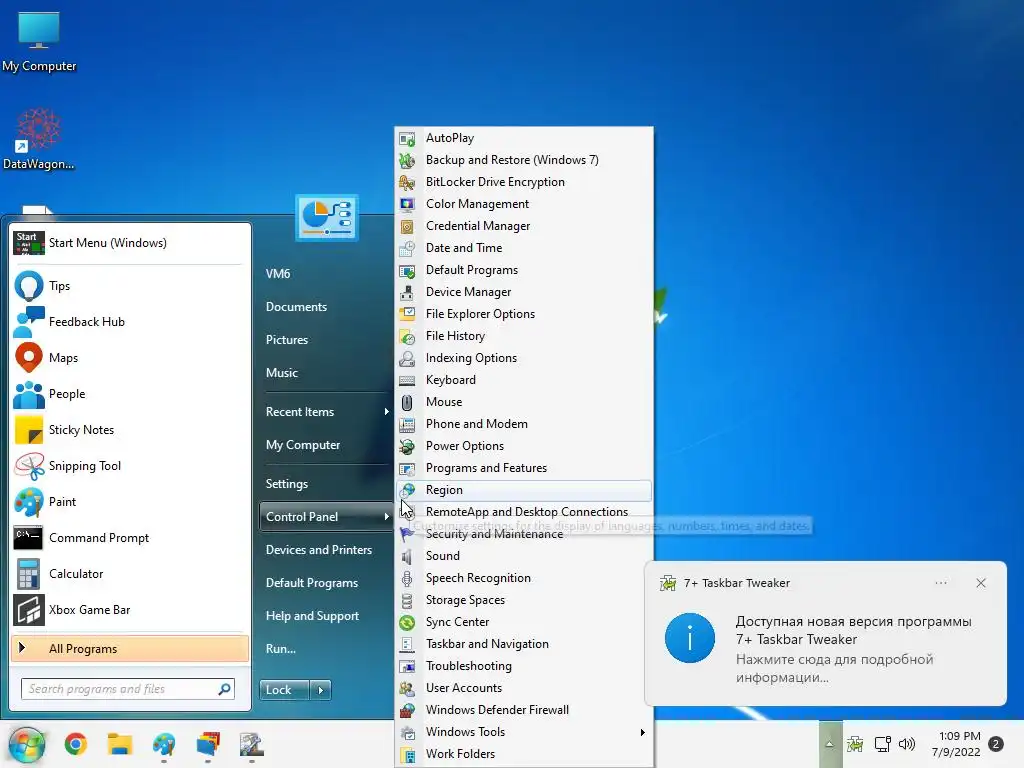
Task: Click the User Accounts icon
Action: click(407, 688)
